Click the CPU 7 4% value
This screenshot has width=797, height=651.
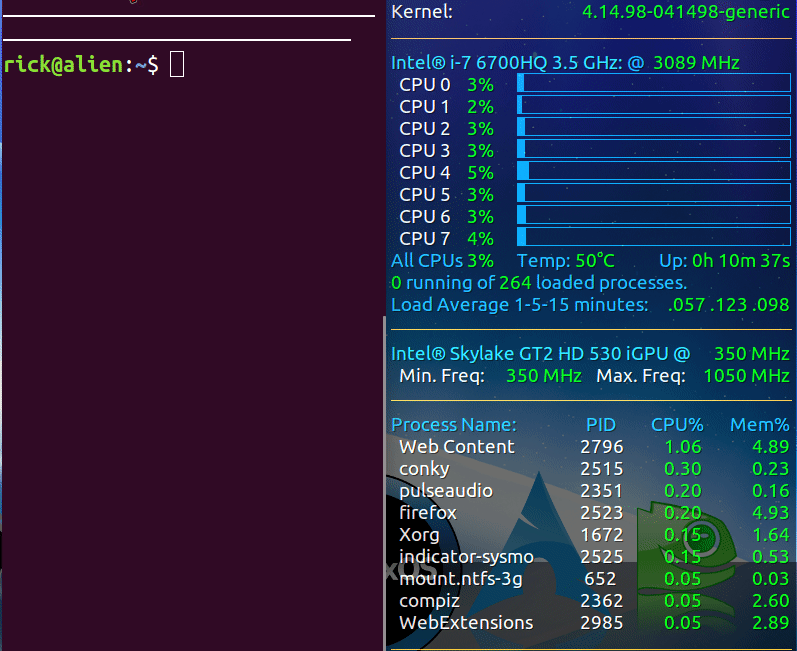pyautogui.click(x=480, y=239)
